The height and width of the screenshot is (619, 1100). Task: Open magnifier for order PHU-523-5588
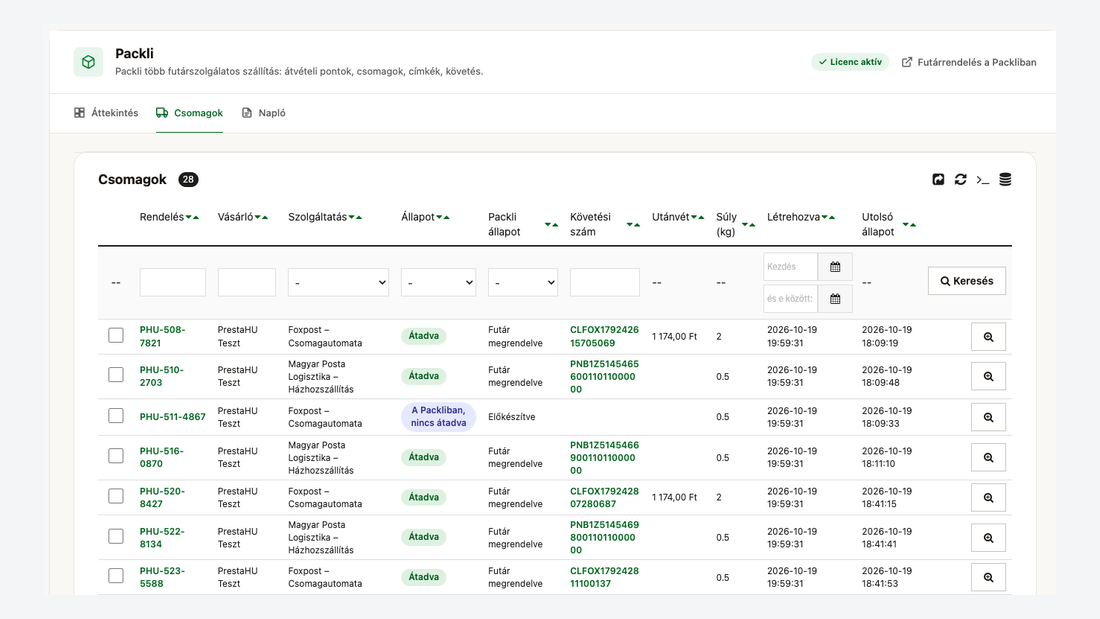pyautogui.click(x=988, y=578)
